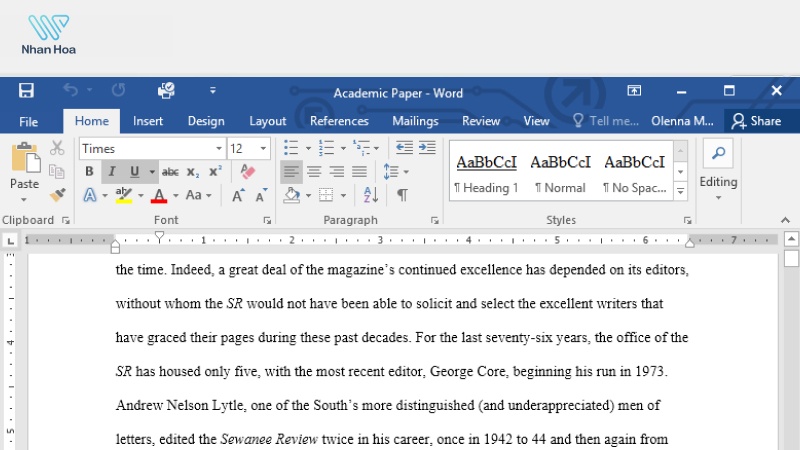Screen dimensions: 800x450
Task: Apply paragraph Shading with paint bucket
Action: coord(292,195)
